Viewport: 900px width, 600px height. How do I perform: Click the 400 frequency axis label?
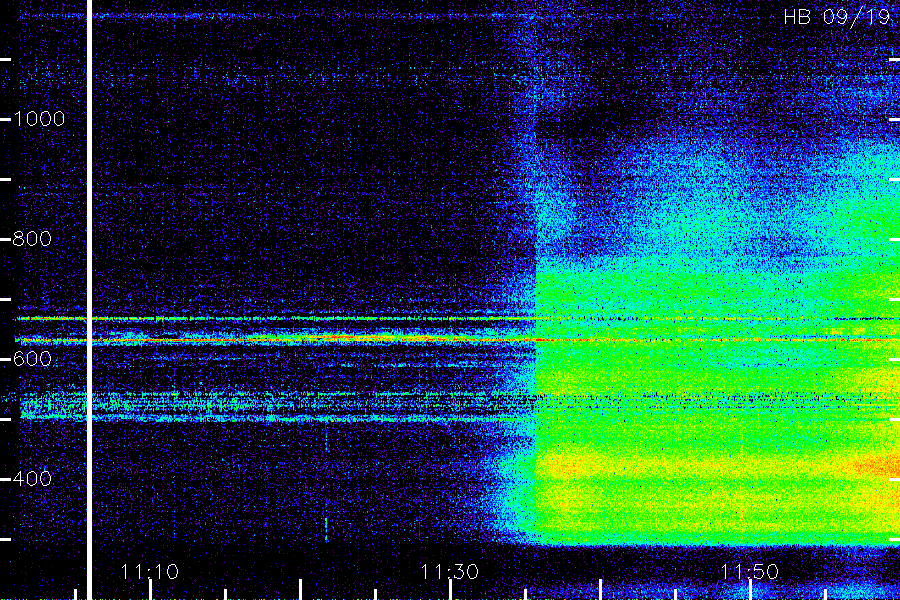32,478
